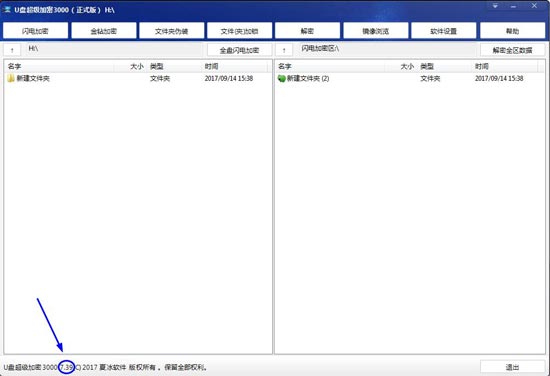Image resolution: width=550 pixels, height=376 pixels.
Task: Click the 解密 button
Action: (x=308, y=31)
